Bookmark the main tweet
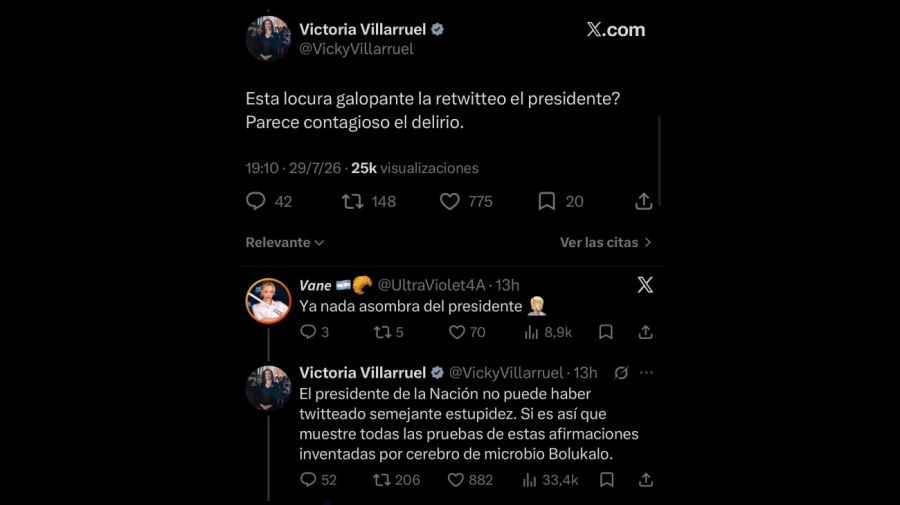Image resolution: width=900 pixels, height=505 pixels. coord(546,201)
